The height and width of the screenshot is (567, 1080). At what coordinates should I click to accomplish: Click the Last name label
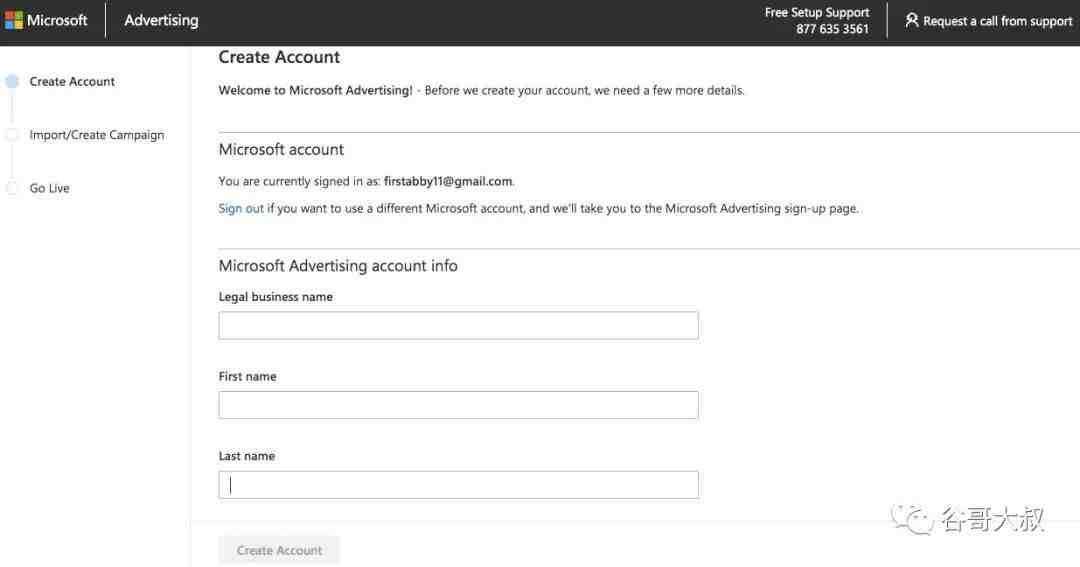click(247, 456)
